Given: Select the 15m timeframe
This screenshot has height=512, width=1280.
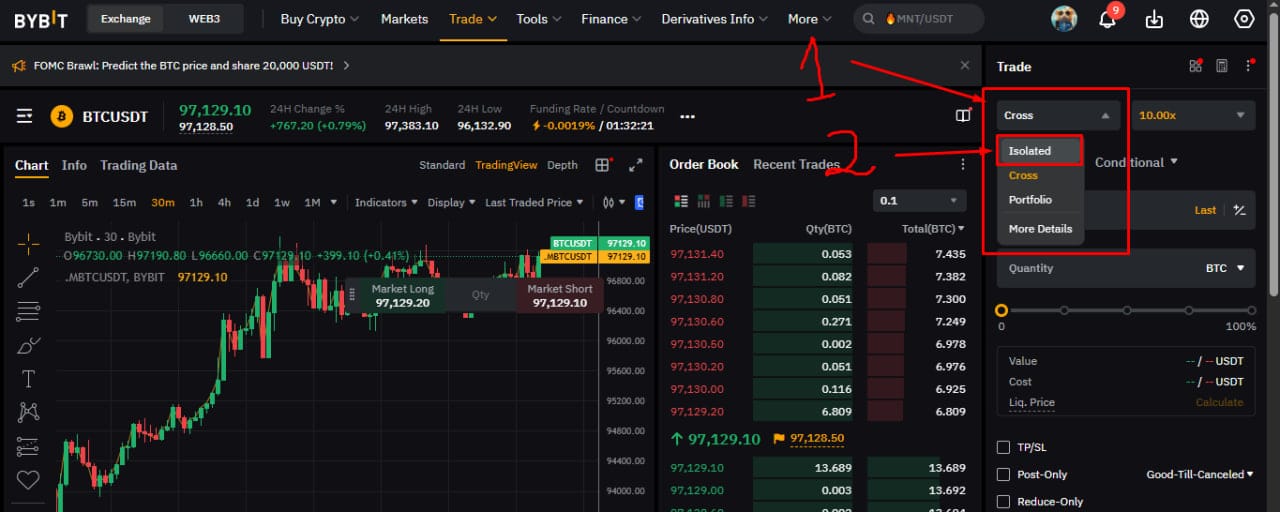Looking at the screenshot, I should [124, 202].
